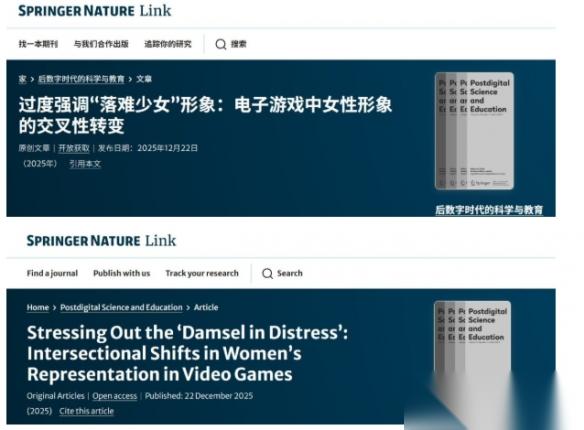Select Publish with us in navigation

[121, 273]
